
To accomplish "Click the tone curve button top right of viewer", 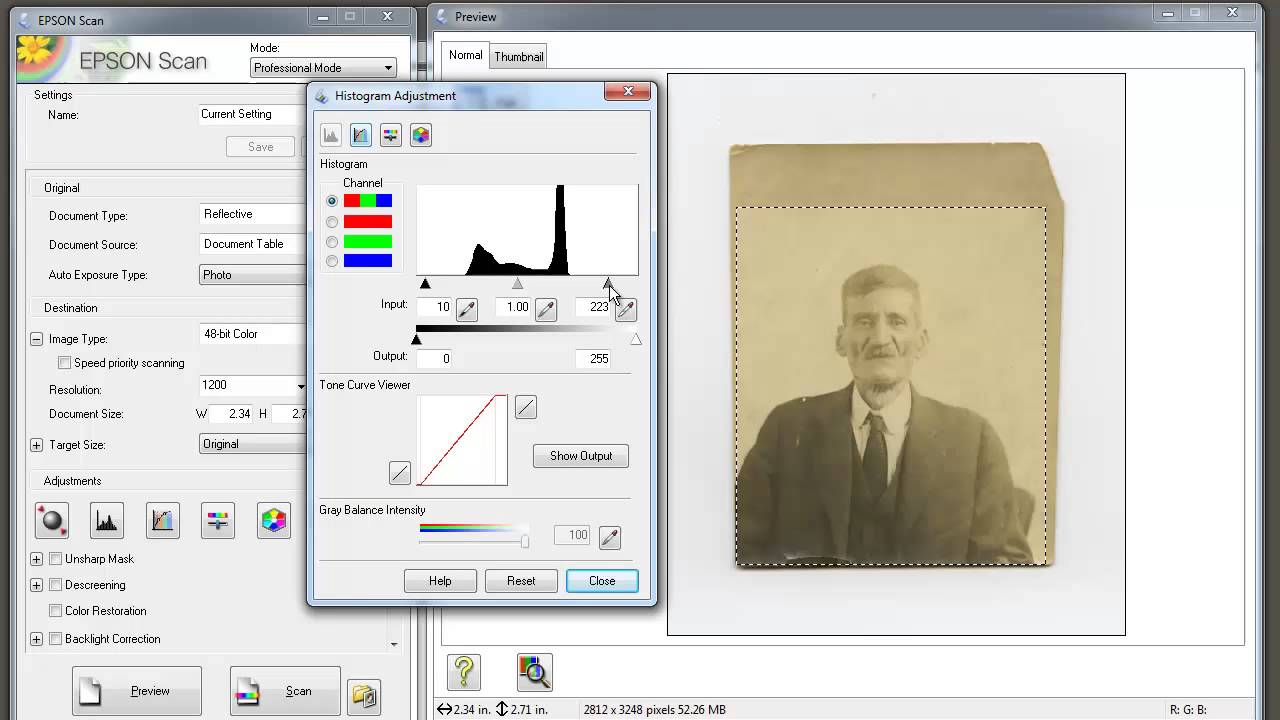I will click(x=525, y=407).
